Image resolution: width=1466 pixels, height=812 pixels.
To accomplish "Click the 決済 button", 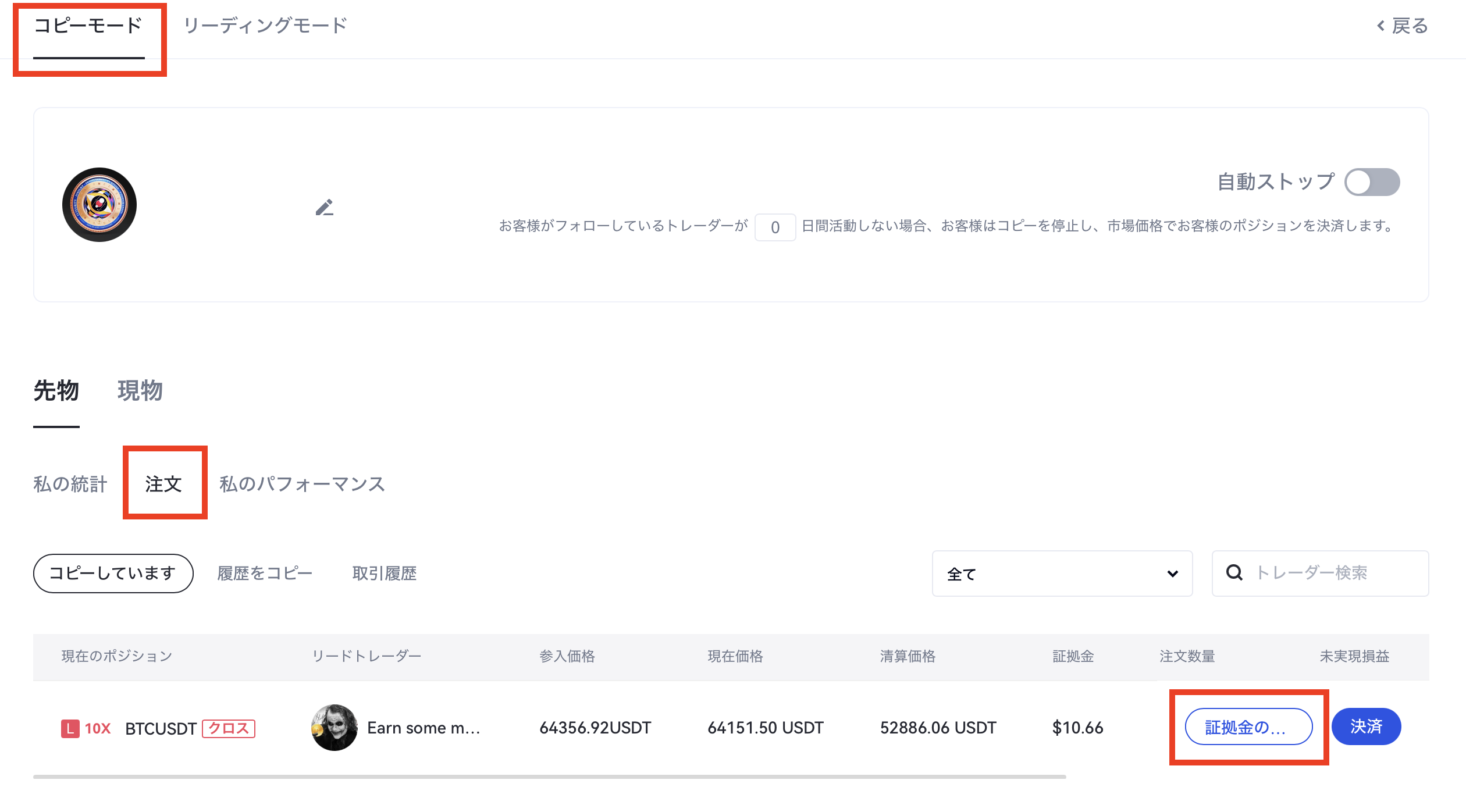I will tap(1366, 726).
